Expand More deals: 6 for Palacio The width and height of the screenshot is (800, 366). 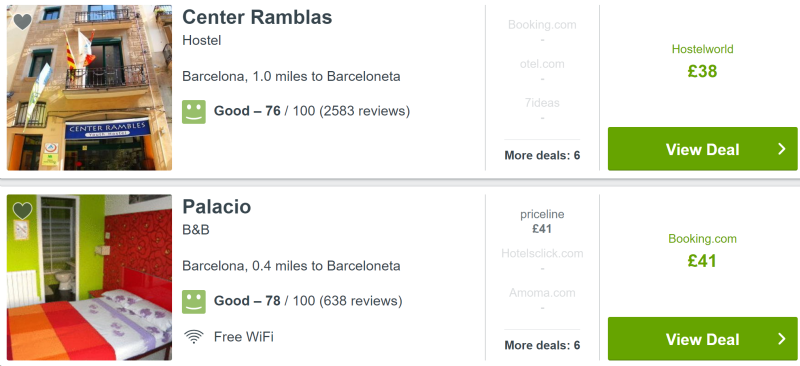coord(542,345)
